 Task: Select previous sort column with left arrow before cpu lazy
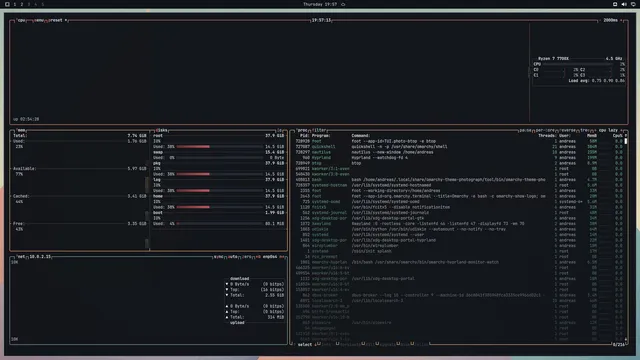click(x=594, y=130)
